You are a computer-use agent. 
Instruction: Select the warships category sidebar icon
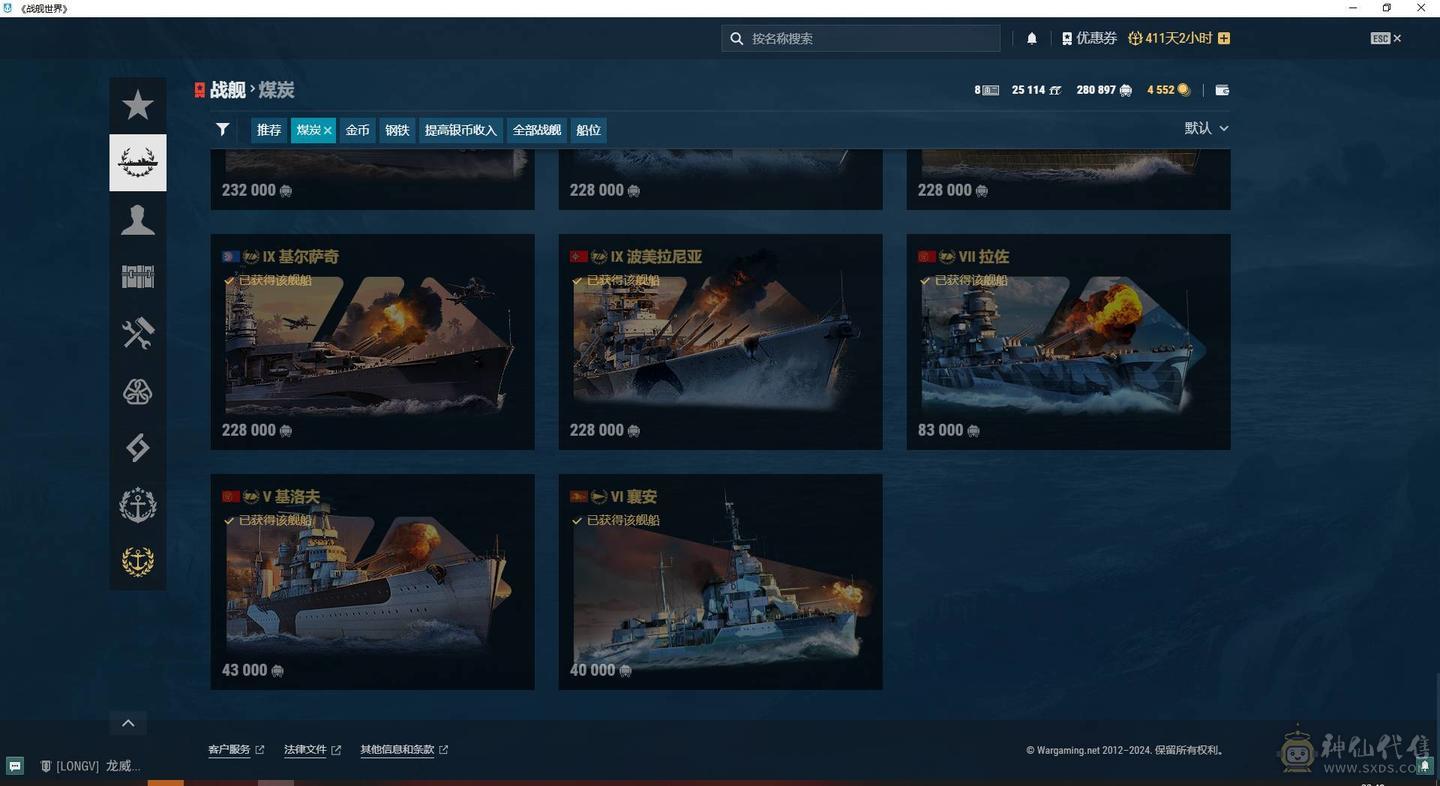pyautogui.click(x=138, y=162)
